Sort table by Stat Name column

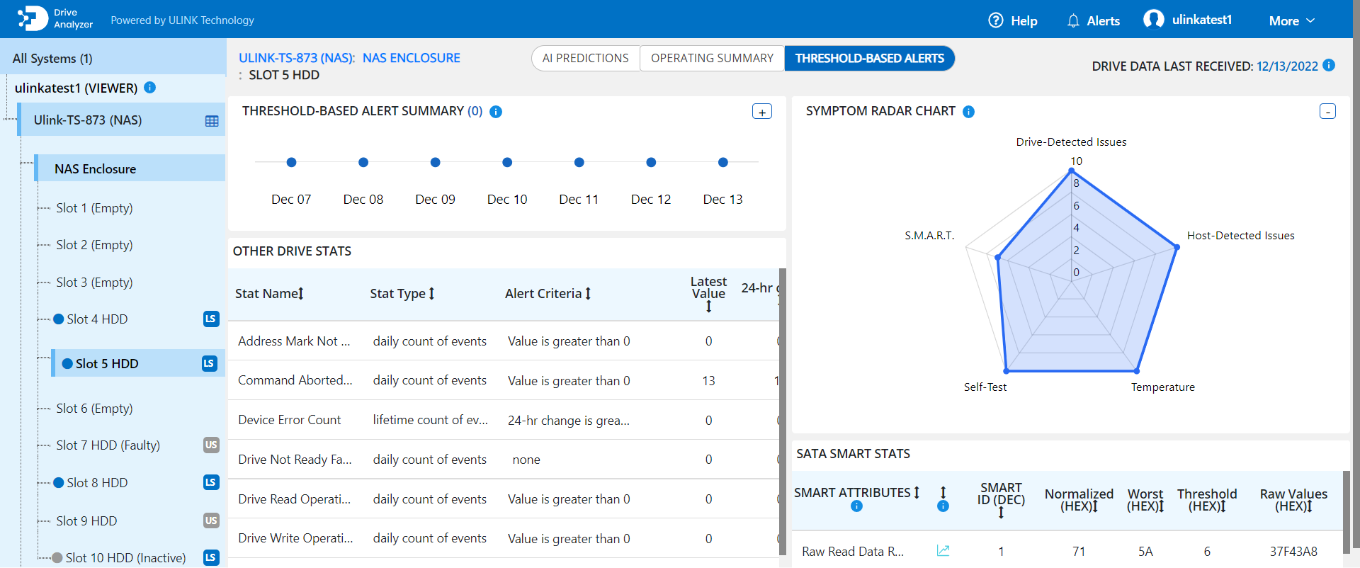pos(300,294)
